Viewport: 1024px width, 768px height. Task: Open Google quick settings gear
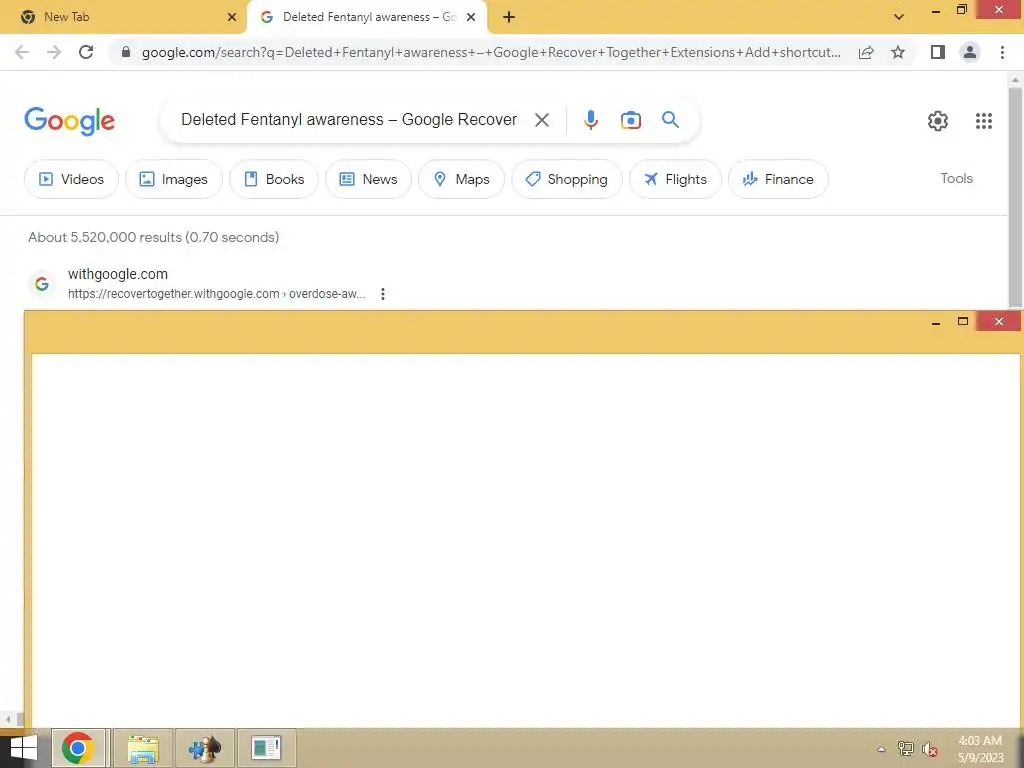(x=938, y=121)
